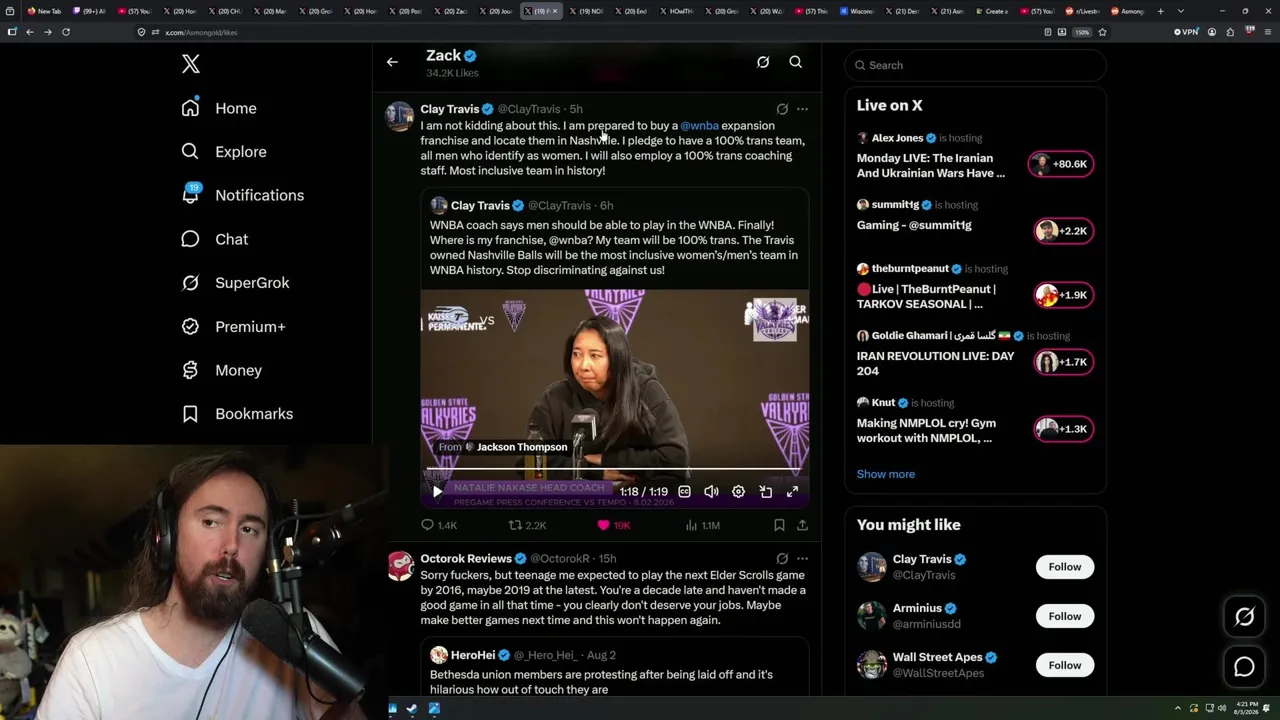Go to Home in the sidebar
The width and height of the screenshot is (1280, 720).
(x=219, y=108)
